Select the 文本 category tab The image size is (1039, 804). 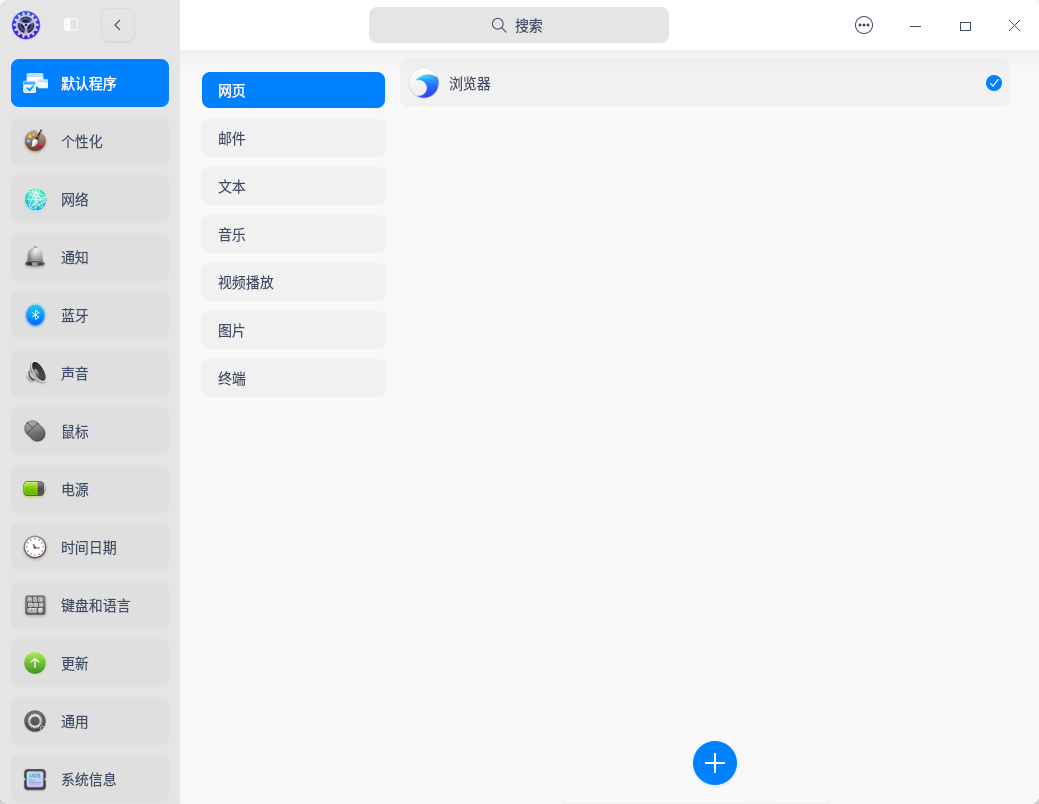coord(294,186)
